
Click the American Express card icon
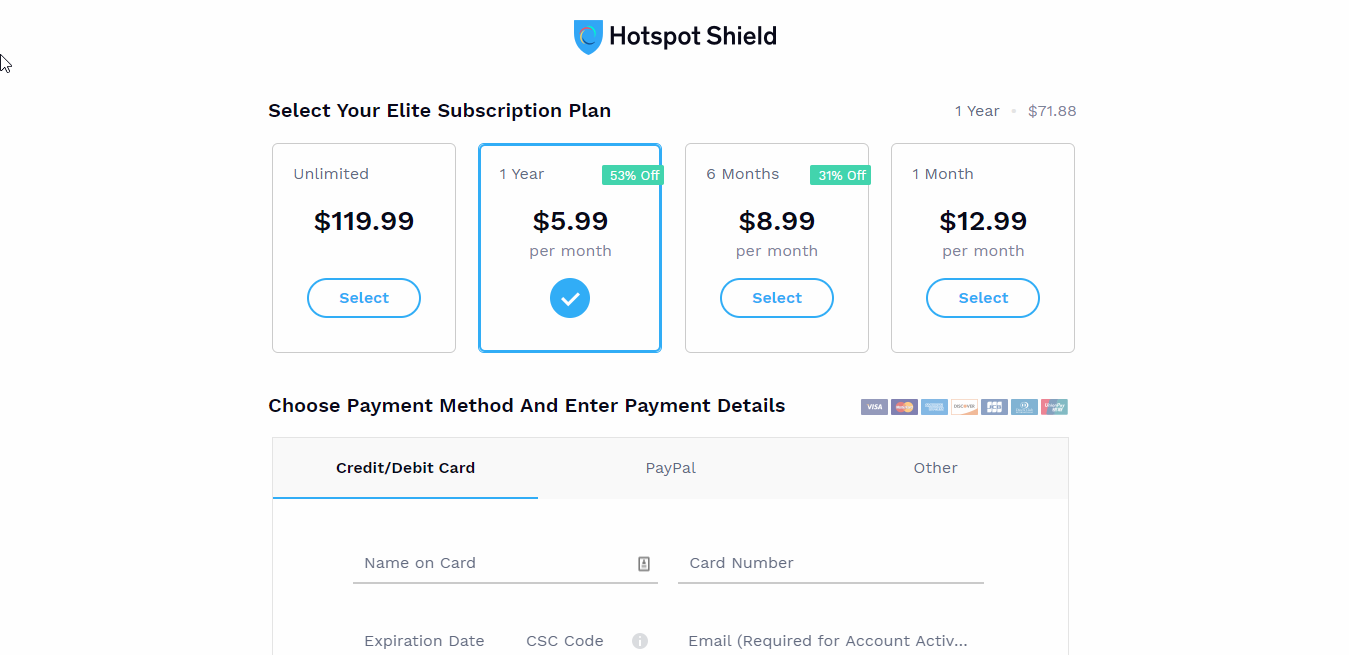tap(934, 407)
